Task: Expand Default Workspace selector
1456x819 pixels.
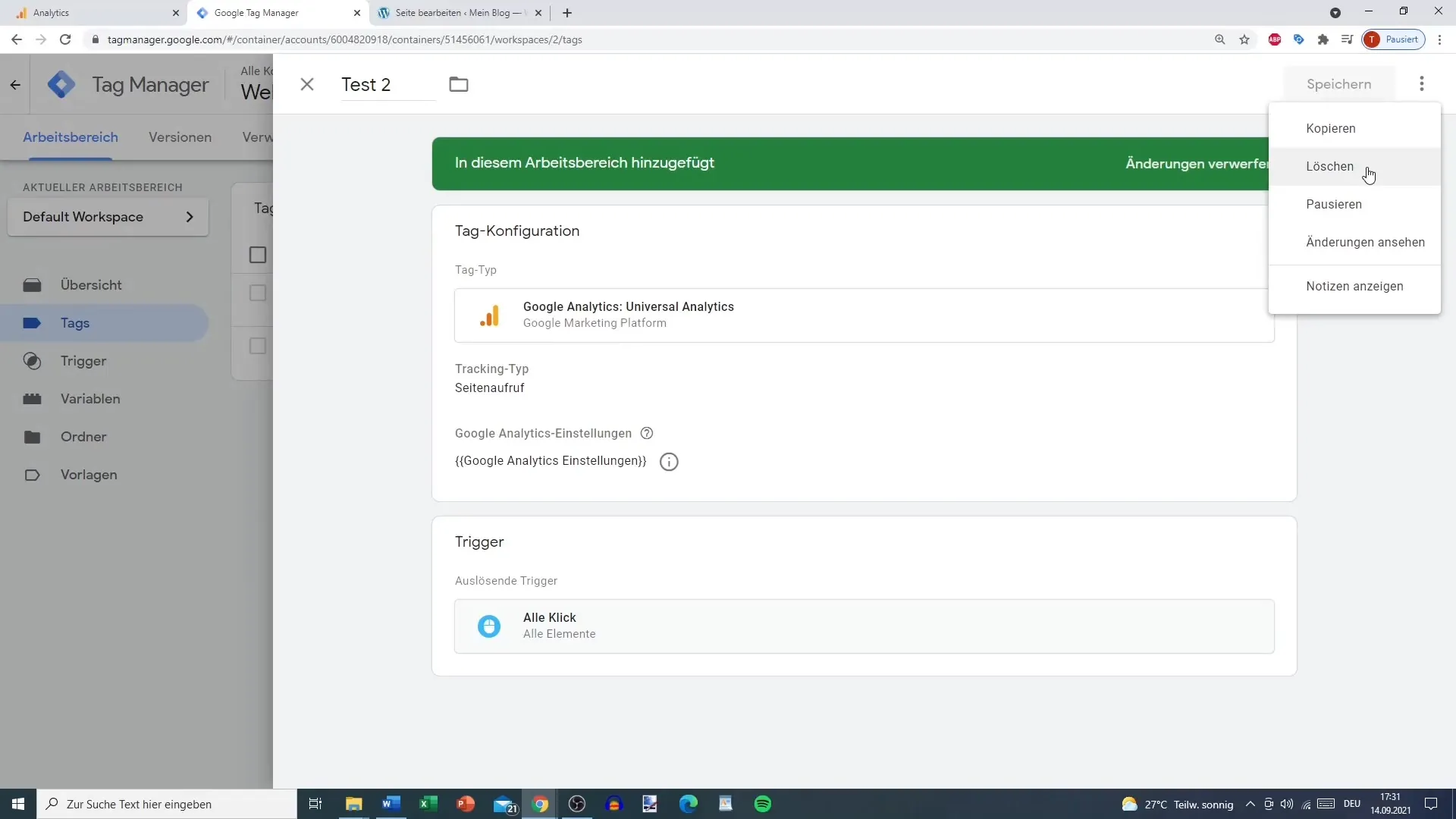Action: 108,217
